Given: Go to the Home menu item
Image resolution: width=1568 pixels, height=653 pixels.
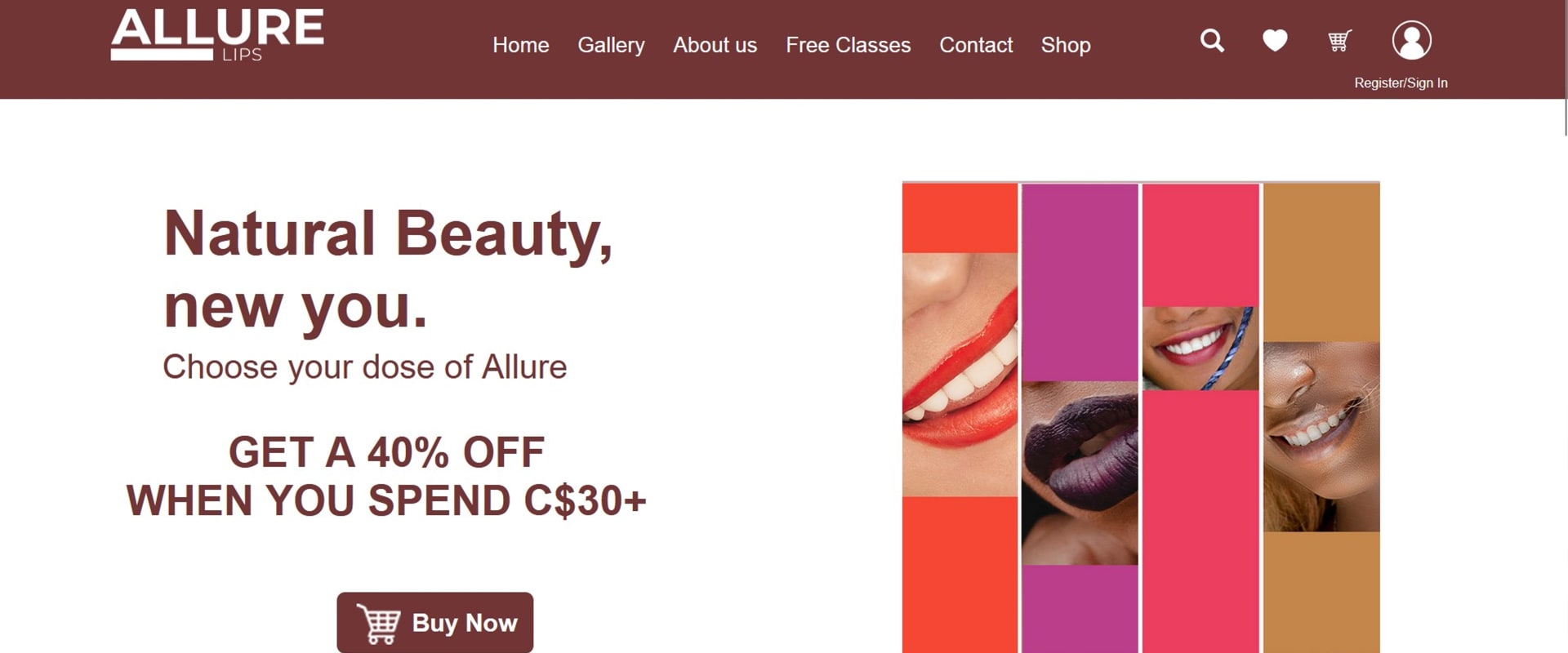Looking at the screenshot, I should click(x=521, y=45).
